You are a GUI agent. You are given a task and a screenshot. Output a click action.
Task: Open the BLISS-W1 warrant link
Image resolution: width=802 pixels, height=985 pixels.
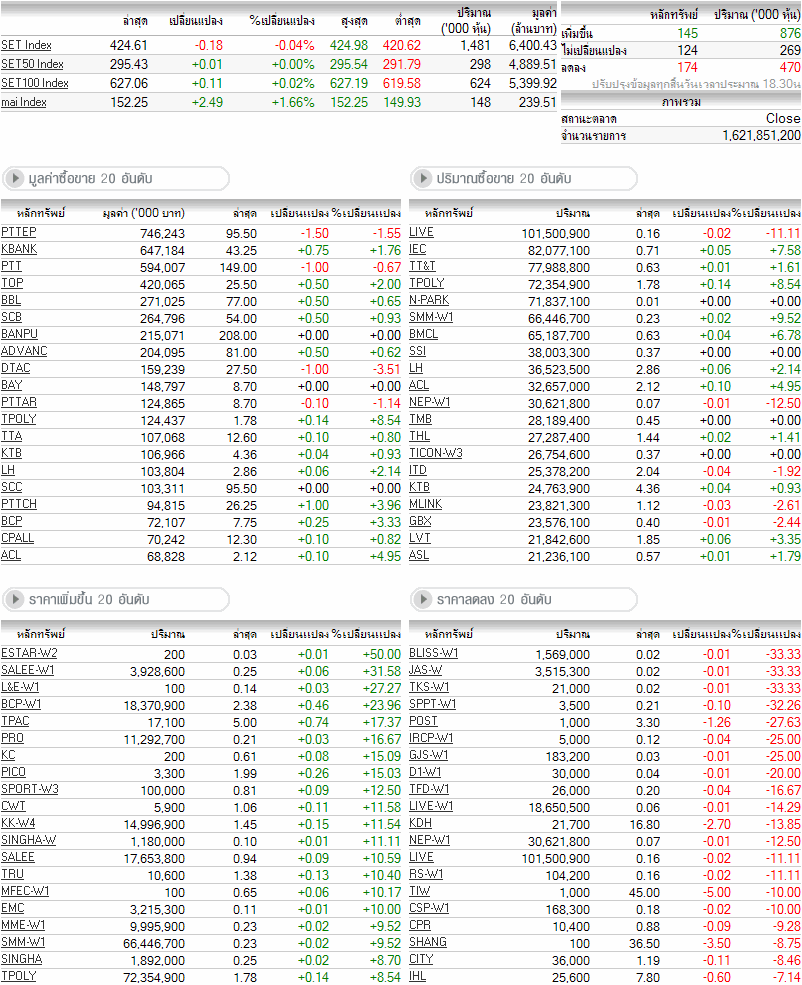coord(434,653)
